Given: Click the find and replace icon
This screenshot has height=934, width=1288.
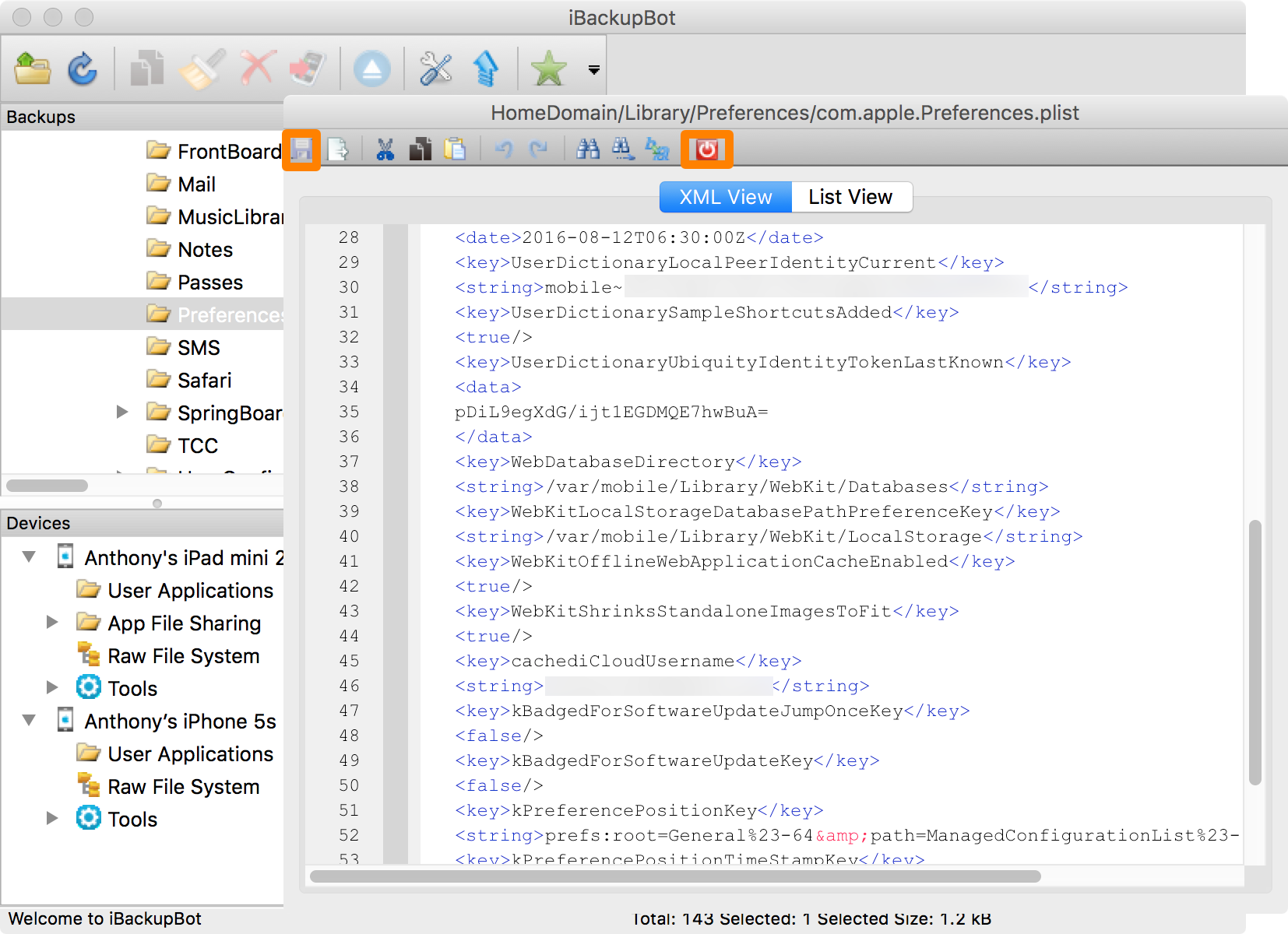Looking at the screenshot, I should pyautogui.click(x=657, y=149).
